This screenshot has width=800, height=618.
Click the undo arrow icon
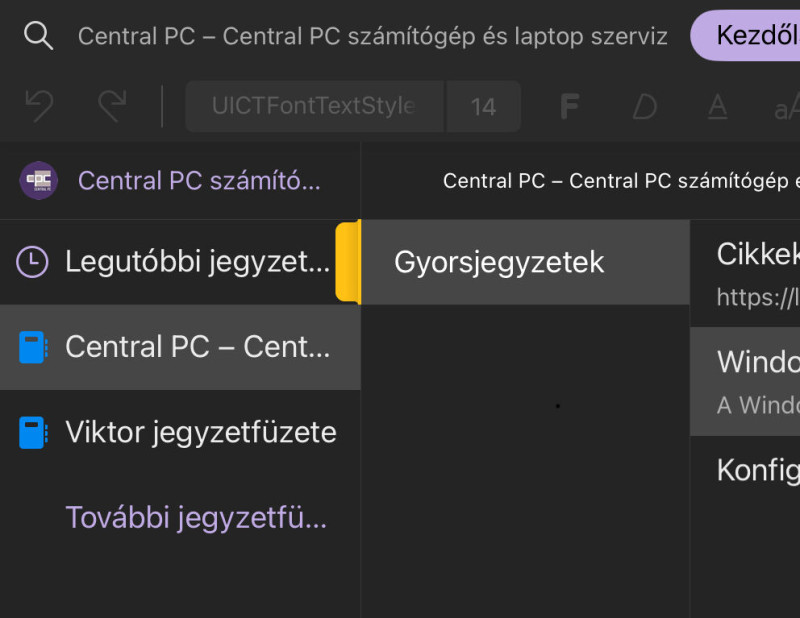[39, 106]
